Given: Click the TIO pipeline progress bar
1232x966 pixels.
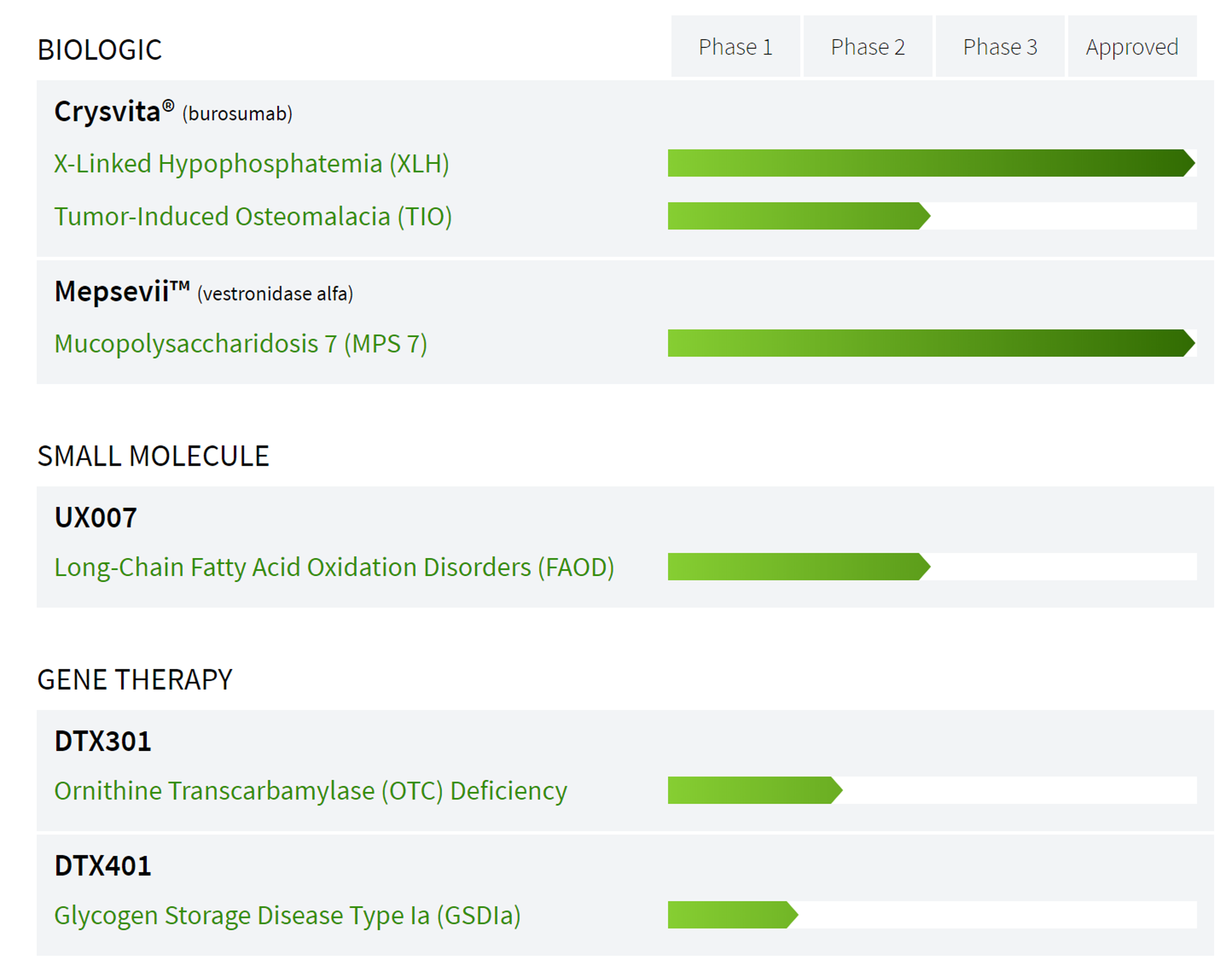Looking at the screenshot, I should pos(796,216).
